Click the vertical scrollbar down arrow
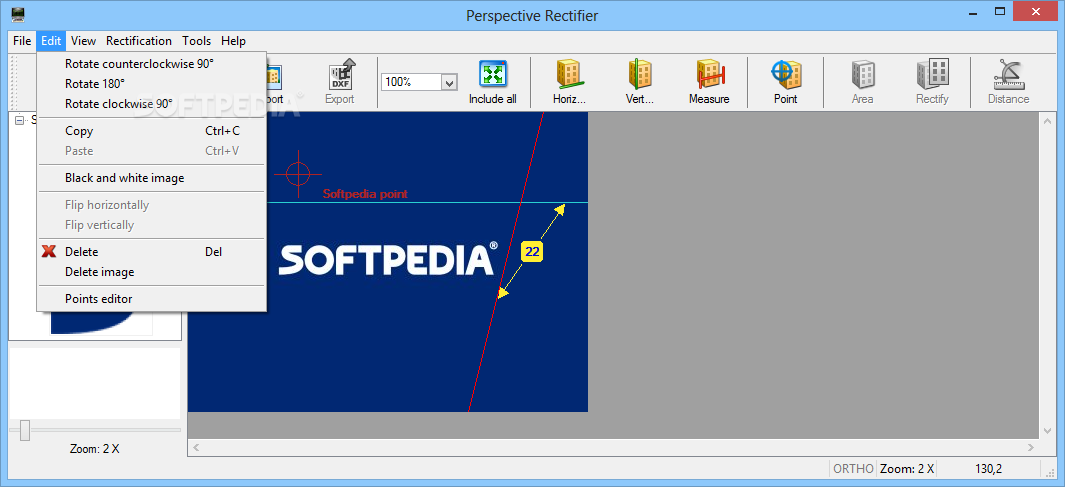The width and height of the screenshot is (1065, 487). coord(1046,431)
